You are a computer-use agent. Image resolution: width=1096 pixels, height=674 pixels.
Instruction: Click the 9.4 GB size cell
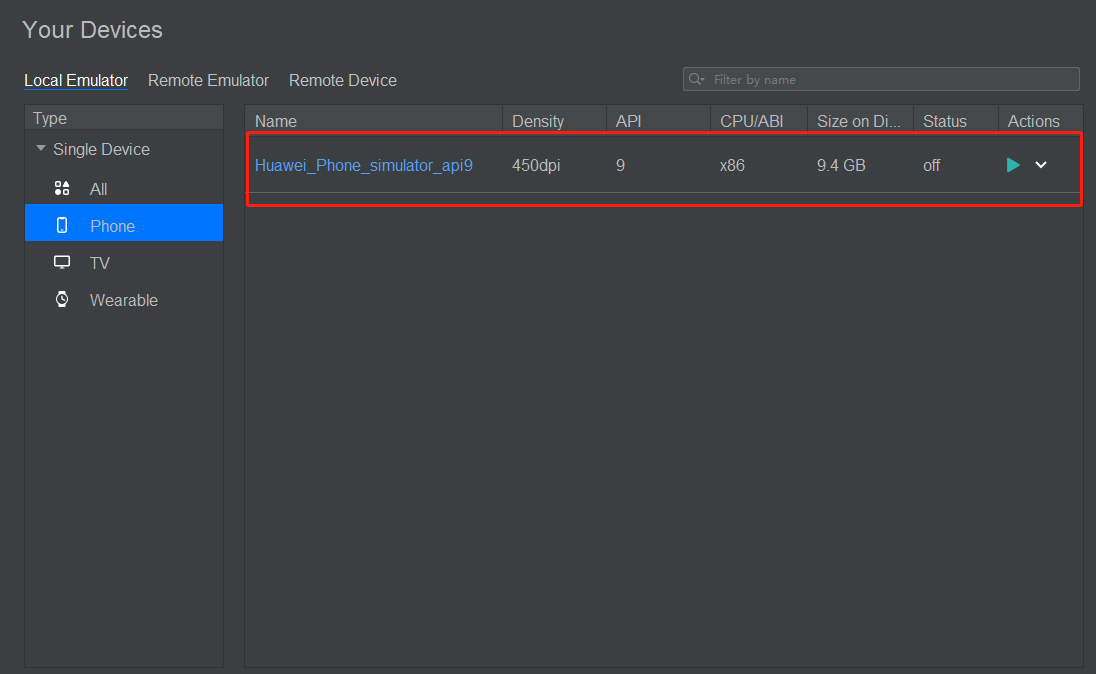(x=841, y=165)
